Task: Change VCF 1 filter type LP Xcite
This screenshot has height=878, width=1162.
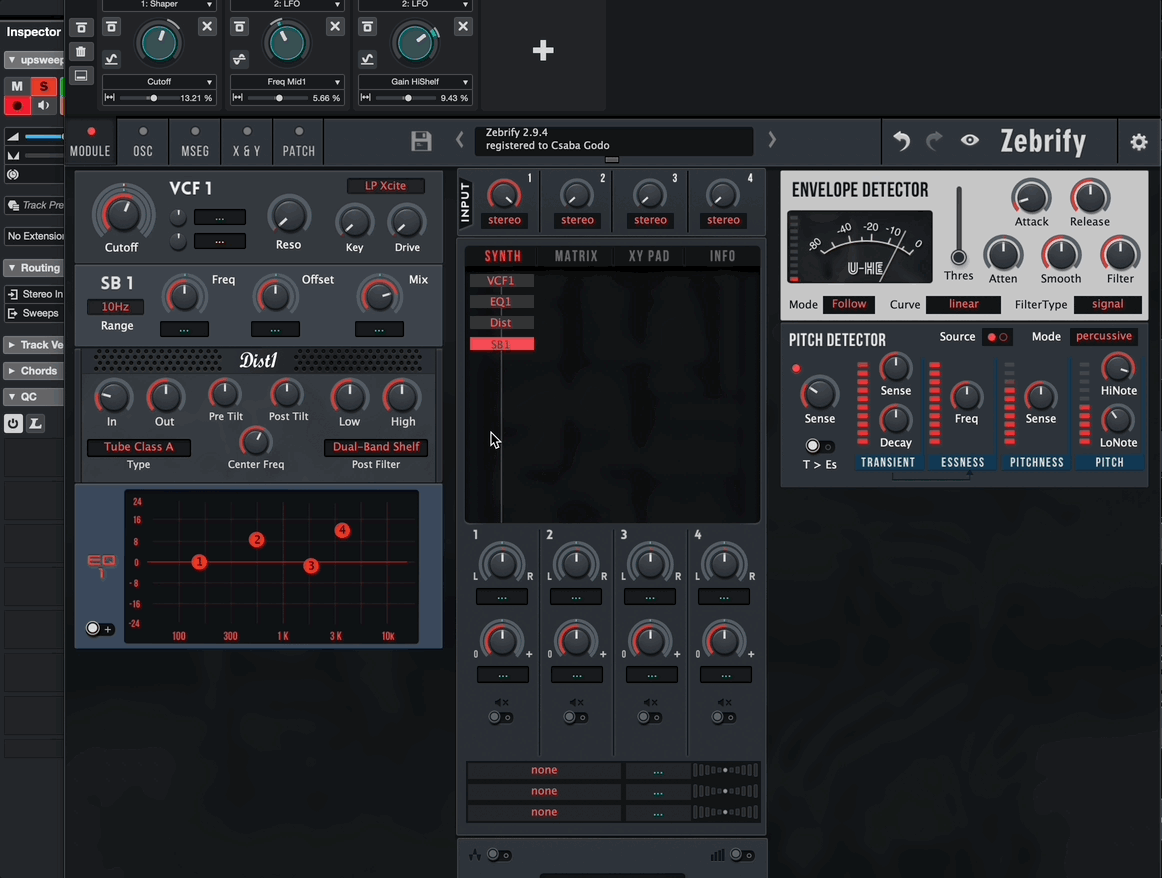Action: pyautogui.click(x=385, y=186)
